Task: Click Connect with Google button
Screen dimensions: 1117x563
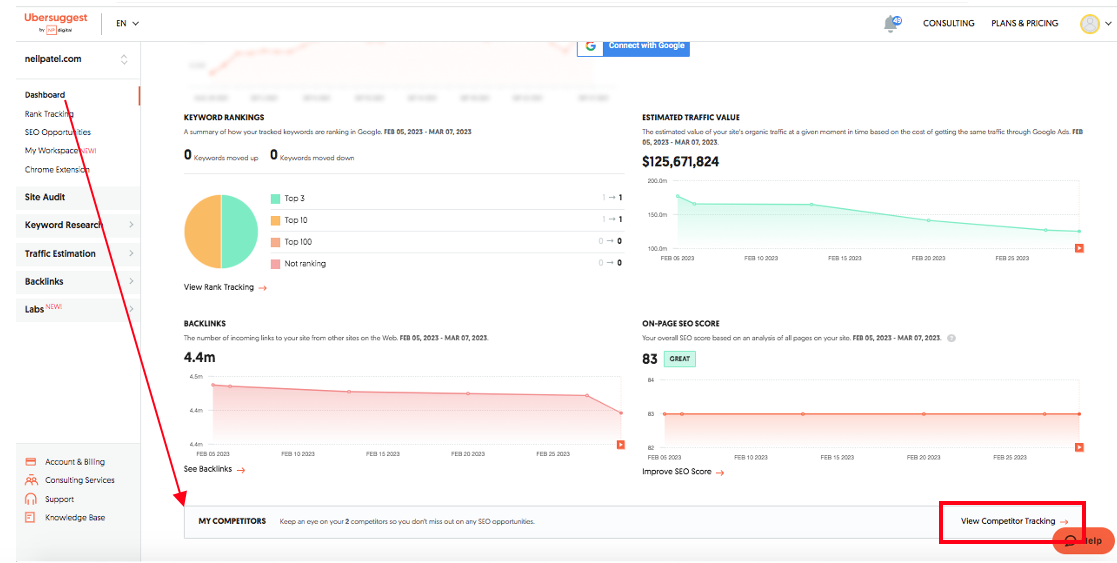Action: tap(633, 46)
